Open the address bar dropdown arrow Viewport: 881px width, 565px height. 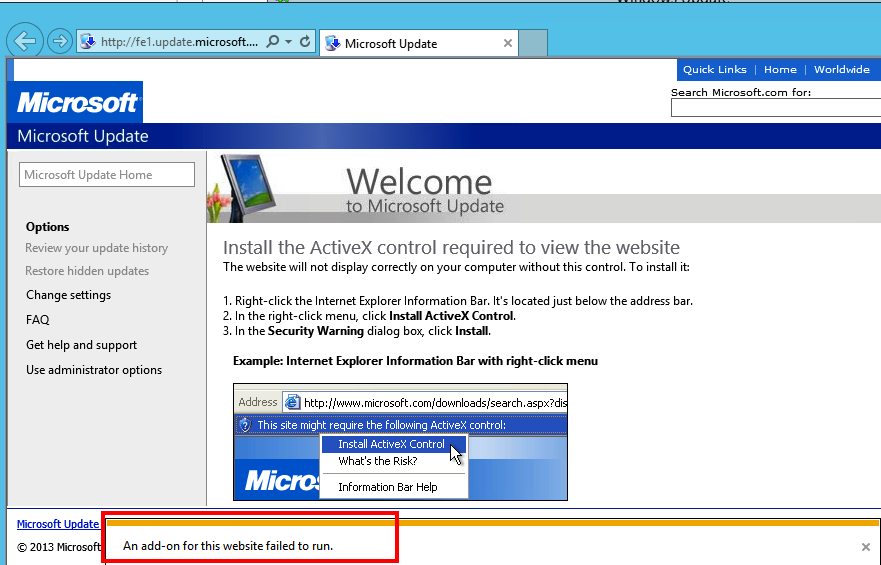tap(288, 42)
